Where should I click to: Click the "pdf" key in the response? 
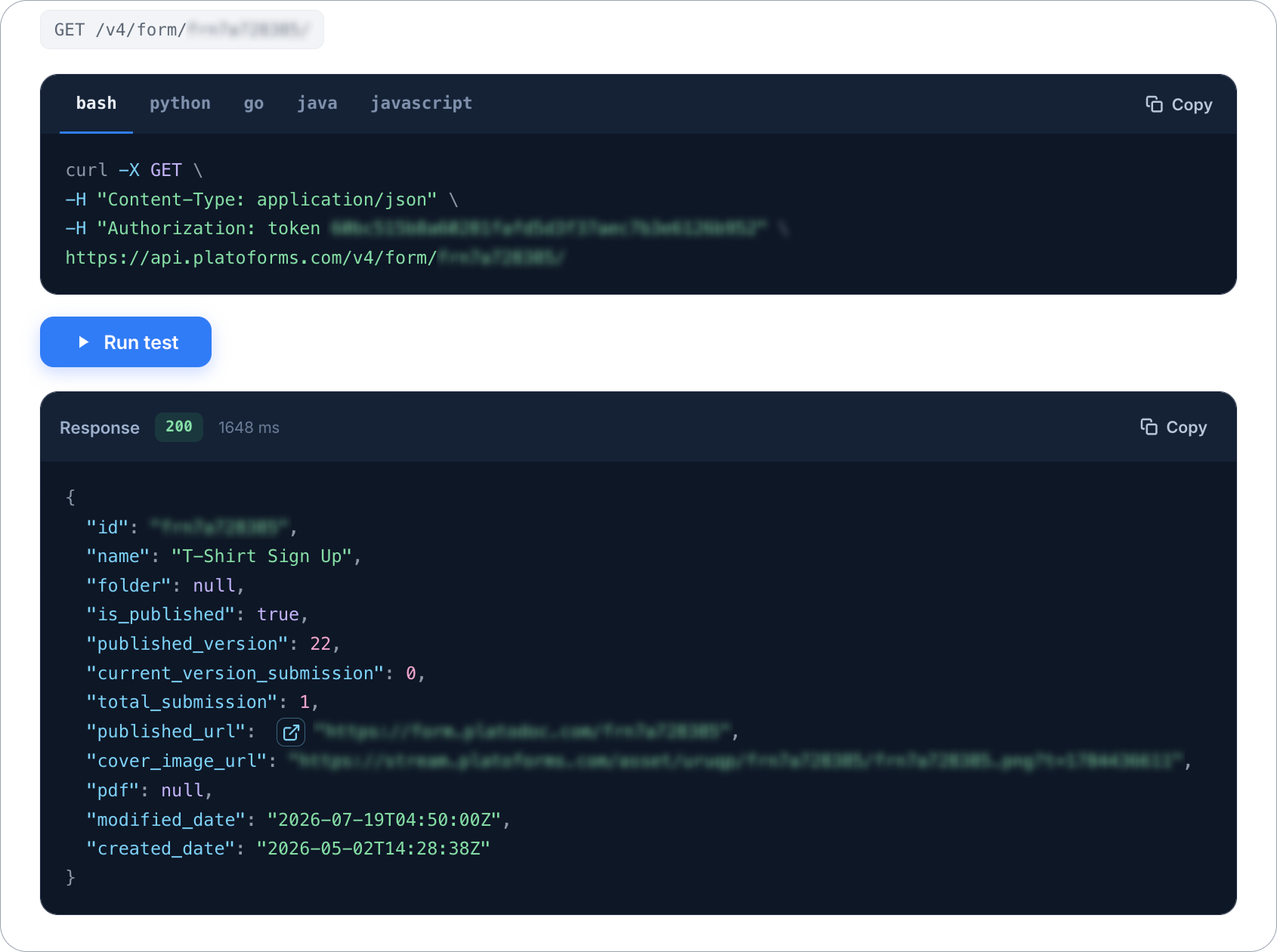point(113,791)
